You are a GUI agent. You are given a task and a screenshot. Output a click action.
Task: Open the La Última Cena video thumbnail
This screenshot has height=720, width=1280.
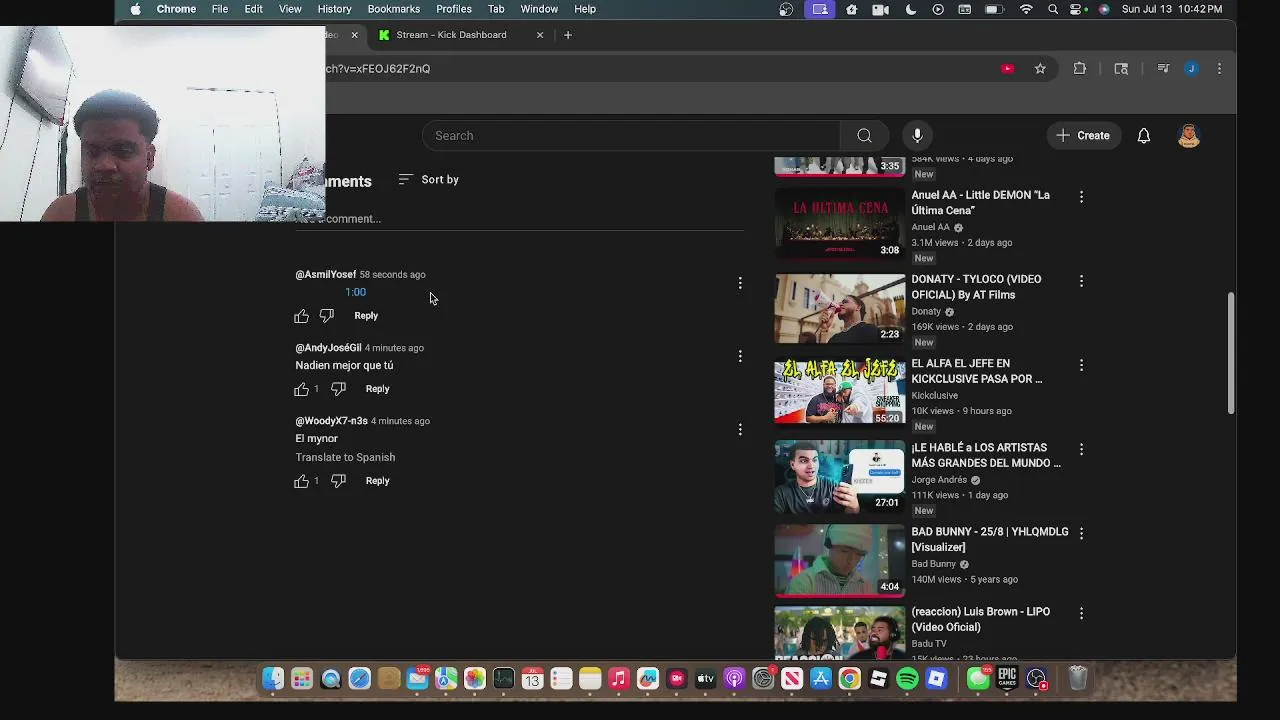click(840, 222)
